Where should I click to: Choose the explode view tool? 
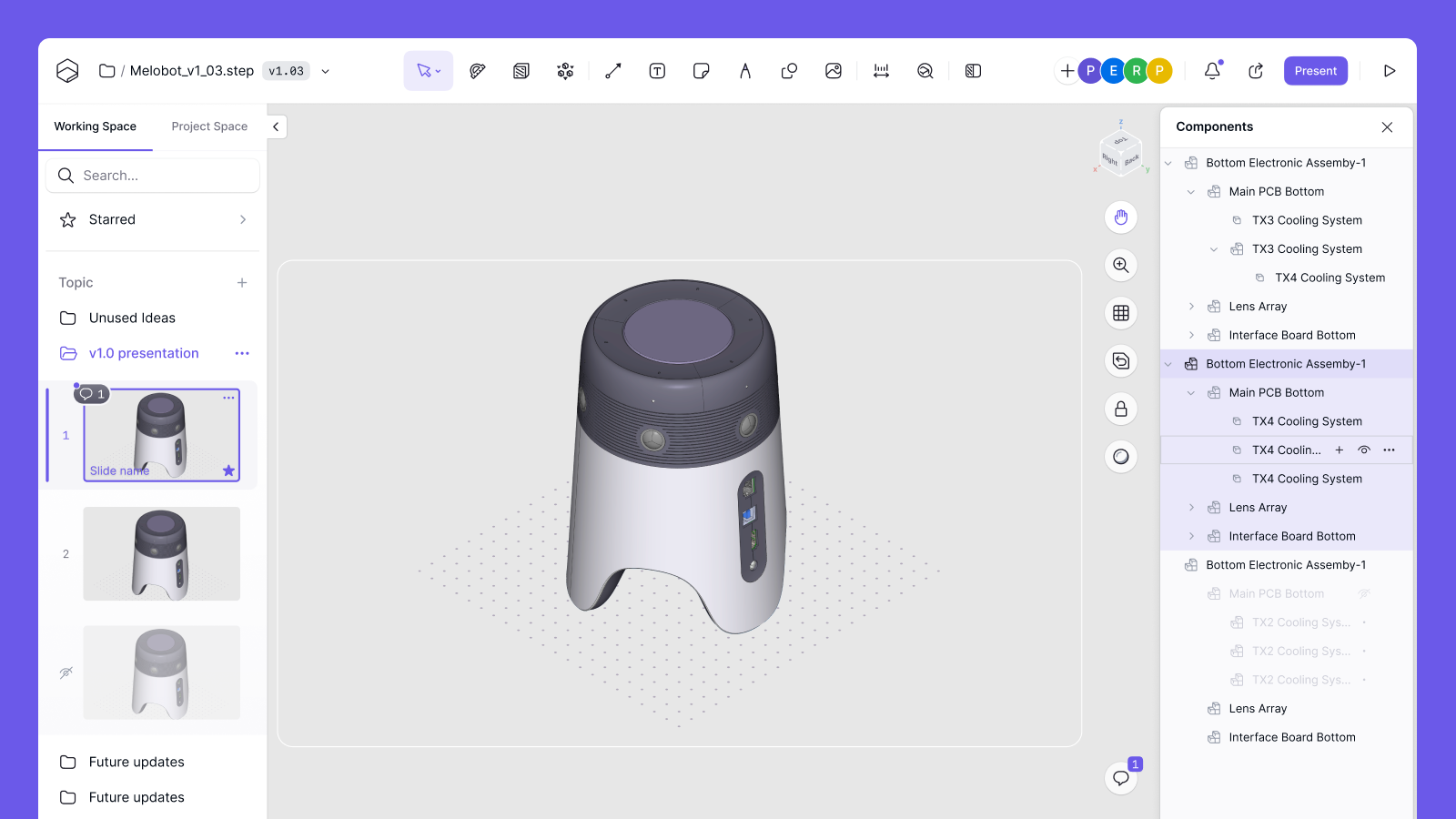click(565, 71)
